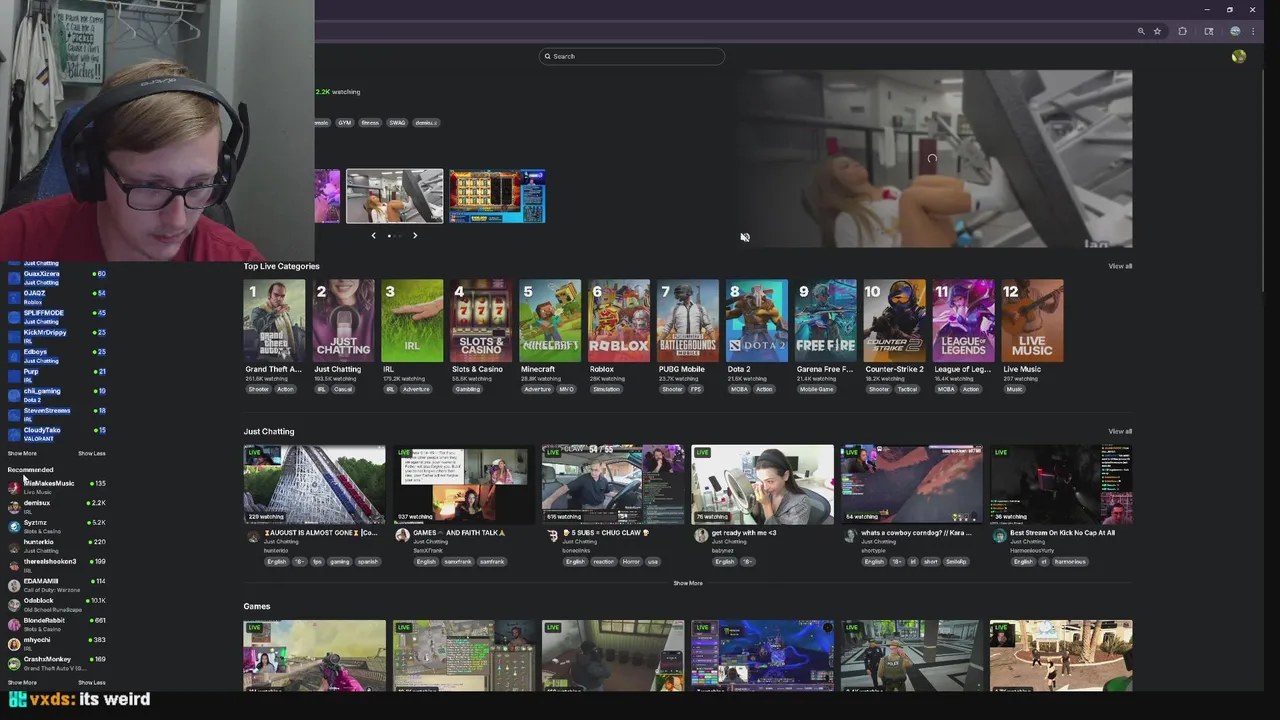Click the Simulation tag under Roblox
This screenshot has height=720, width=1280.
(606, 389)
